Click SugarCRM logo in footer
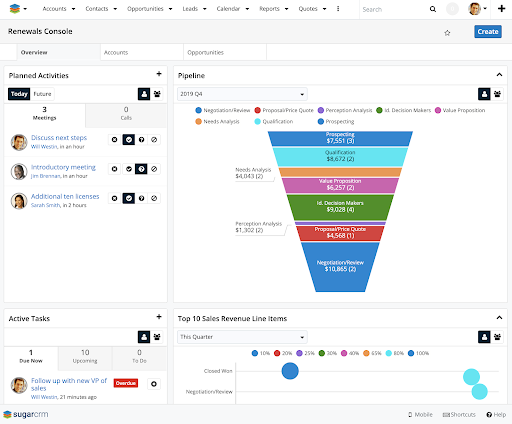The image size is (512, 424). (26, 415)
